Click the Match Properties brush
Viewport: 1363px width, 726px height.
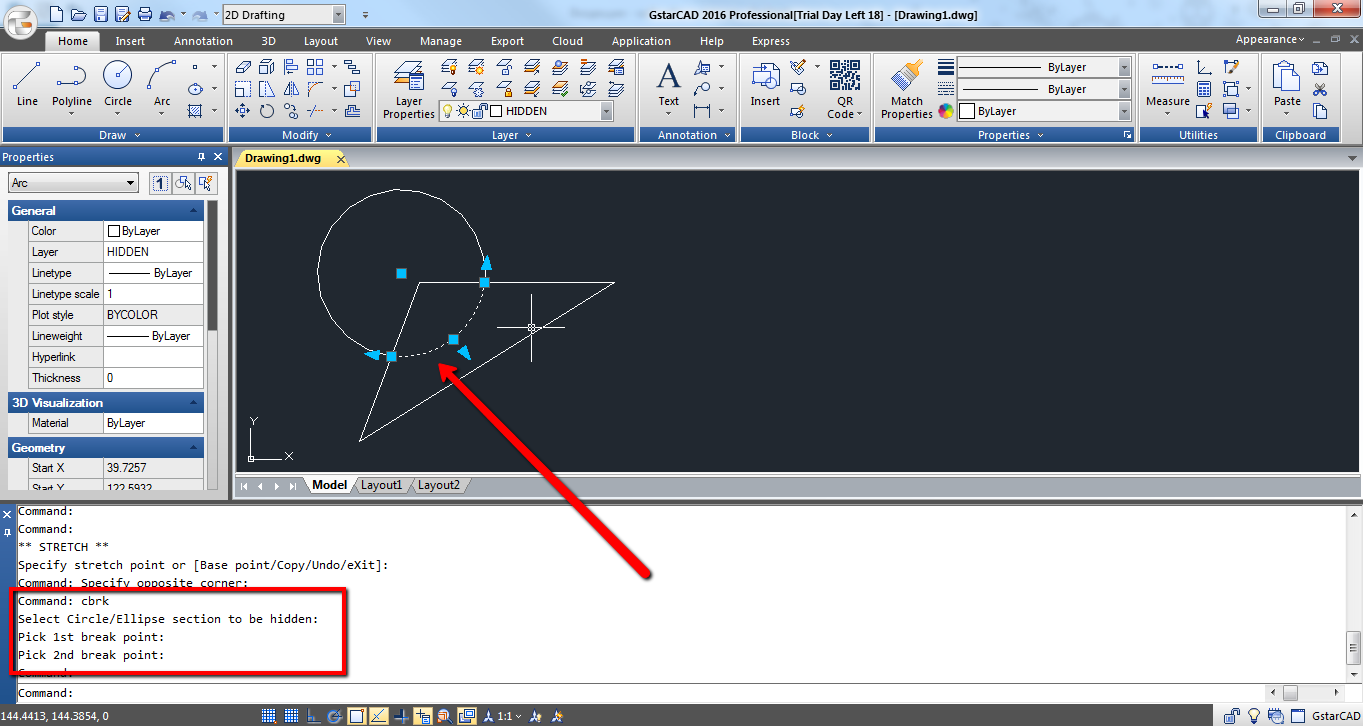point(907,89)
